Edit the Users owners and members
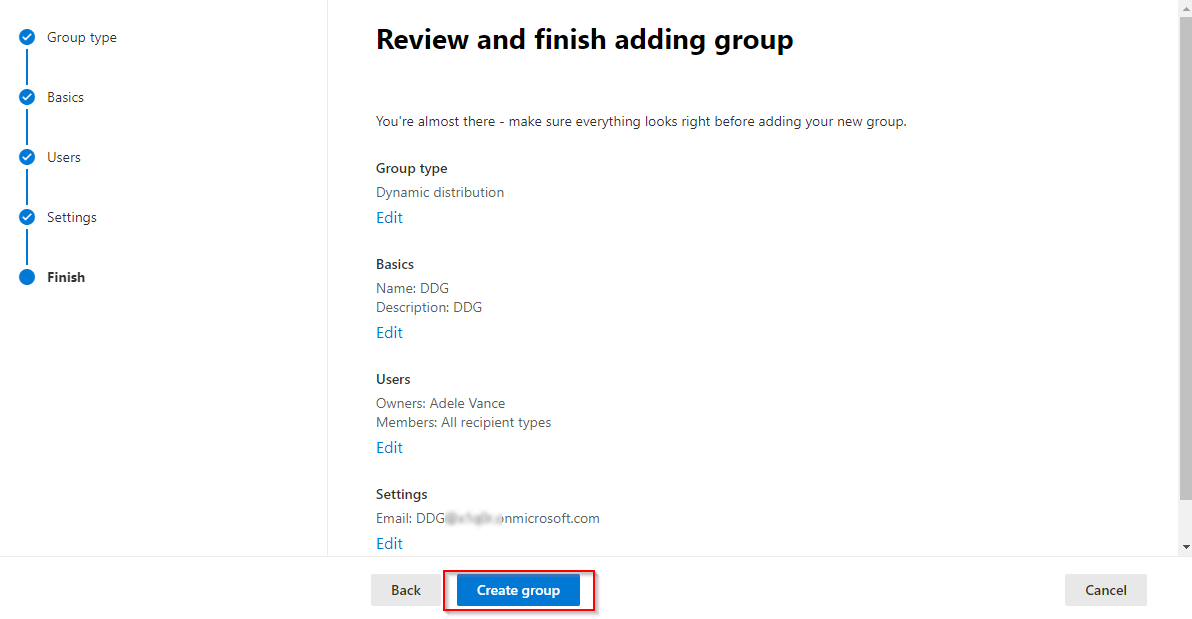The height and width of the screenshot is (619, 1192). [x=389, y=448]
